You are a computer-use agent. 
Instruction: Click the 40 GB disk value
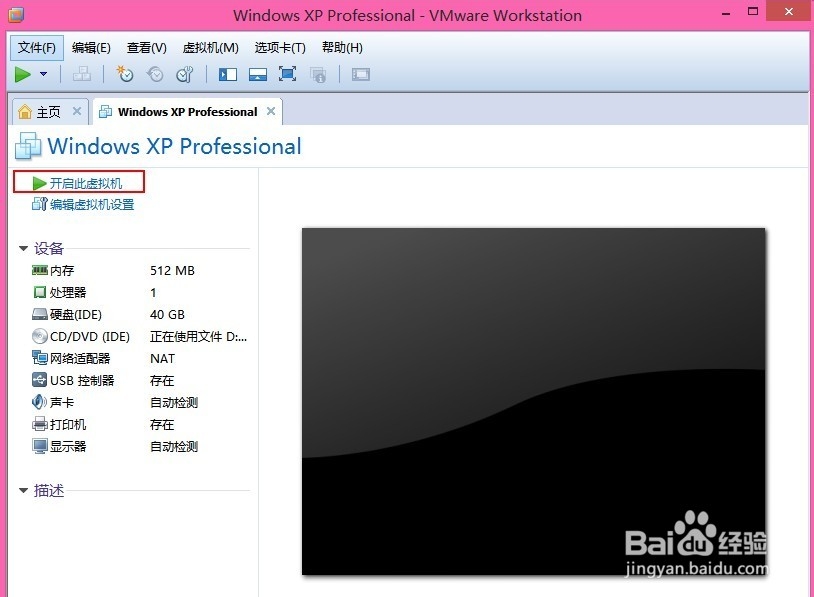167,315
